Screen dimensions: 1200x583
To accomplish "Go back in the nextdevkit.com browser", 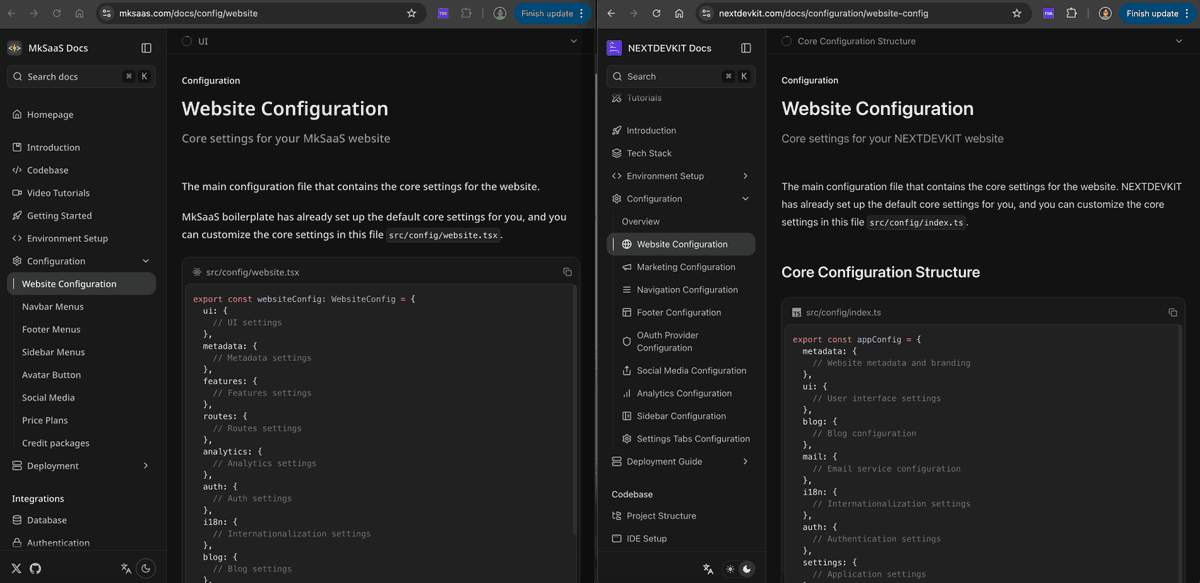I will tap(611, 13).
